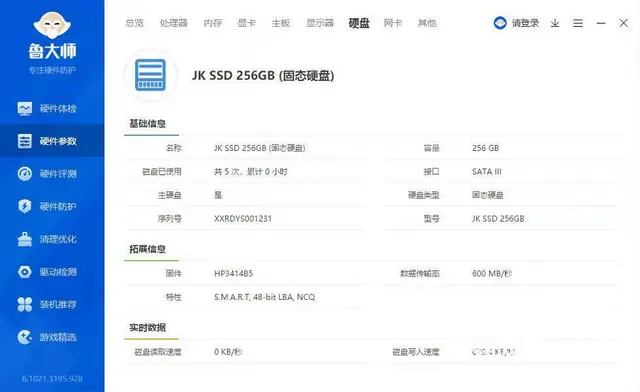
Task: Click the interface value SATA III
Action: pos(487,172)
